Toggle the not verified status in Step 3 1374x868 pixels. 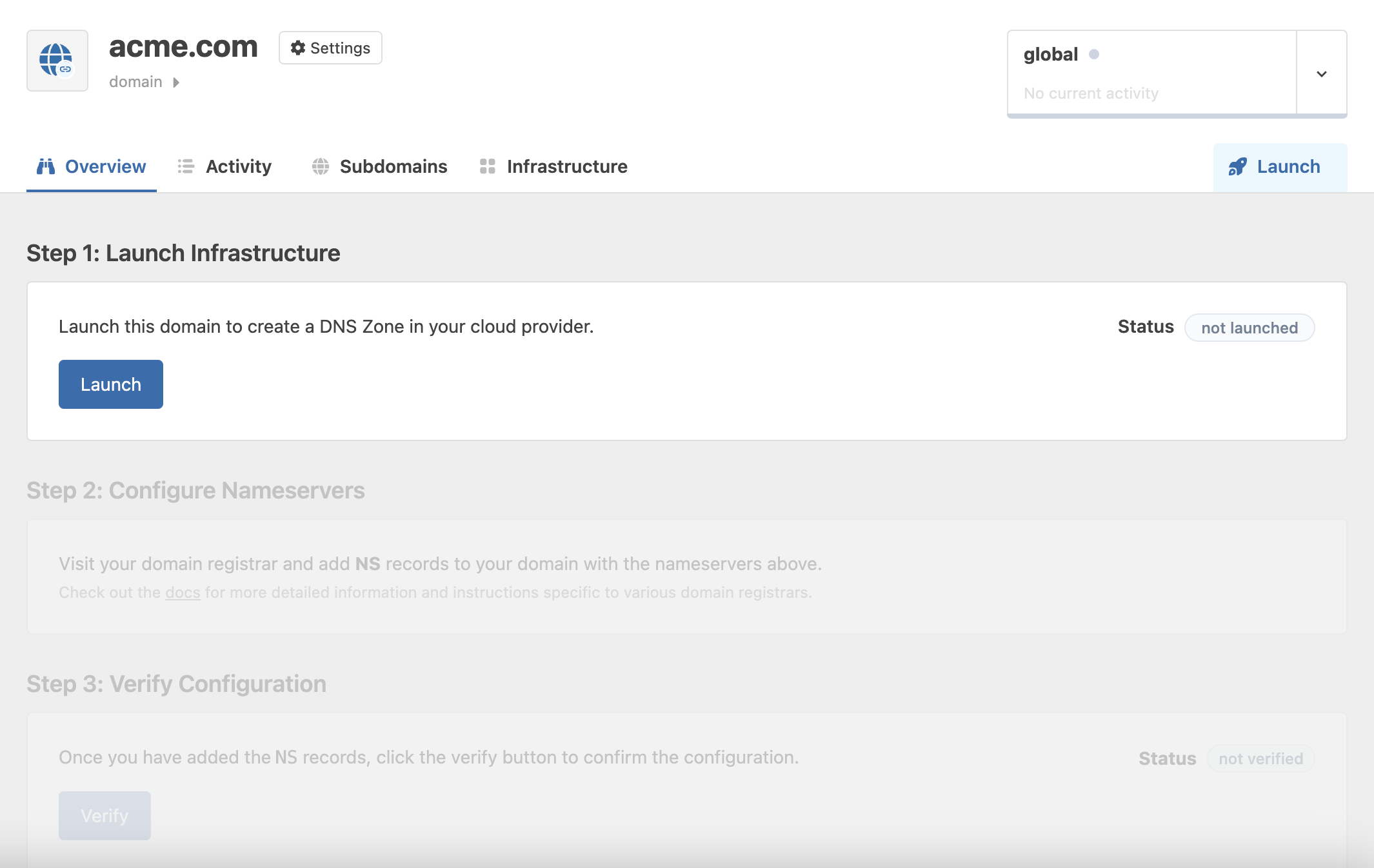1260,757
